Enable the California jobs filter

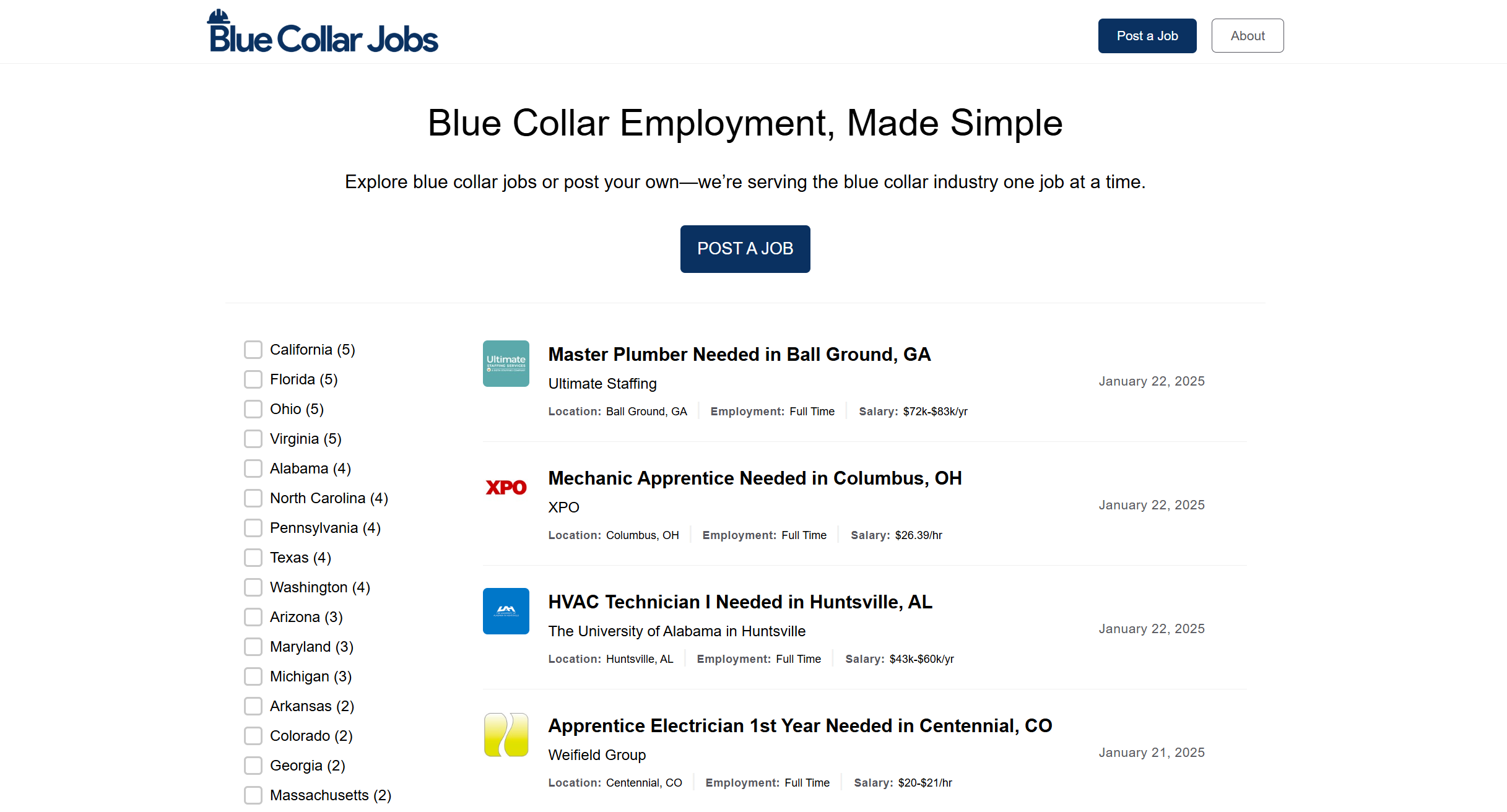coord(253,349)
